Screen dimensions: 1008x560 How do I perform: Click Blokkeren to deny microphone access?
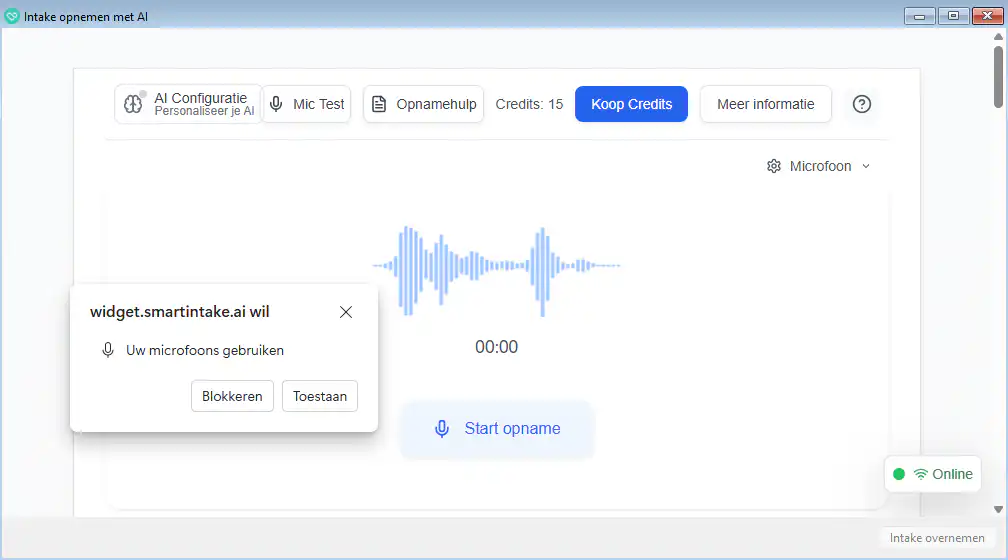pyautogui.click(x=232, y=396)
